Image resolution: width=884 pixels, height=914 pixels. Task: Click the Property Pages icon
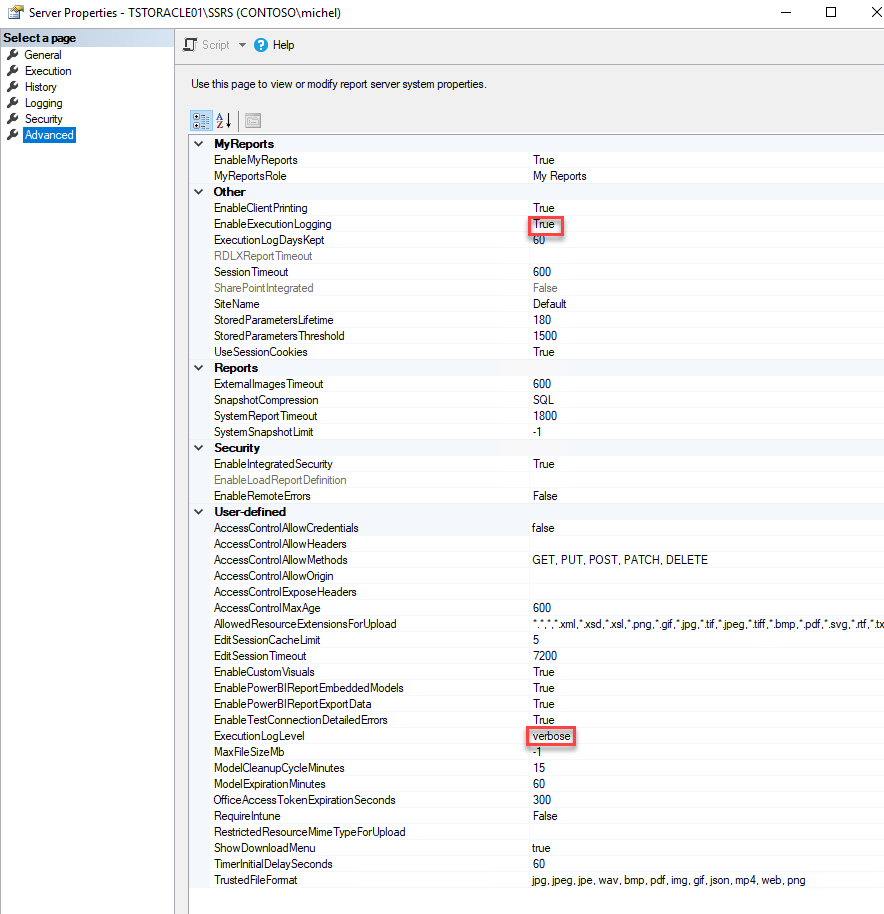tap(251, 120)
